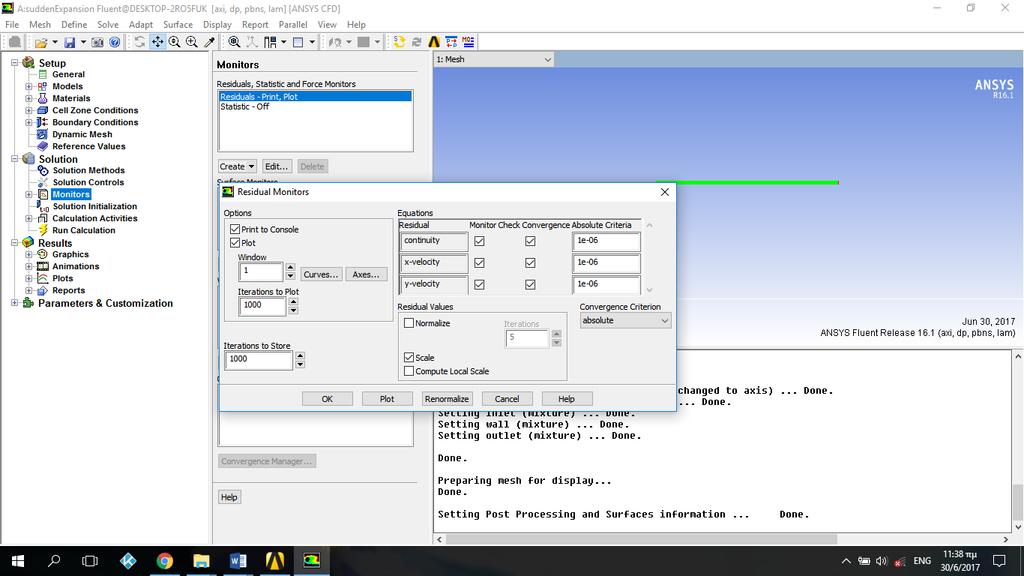Select Solution Methods in the tree

point(89,170)
